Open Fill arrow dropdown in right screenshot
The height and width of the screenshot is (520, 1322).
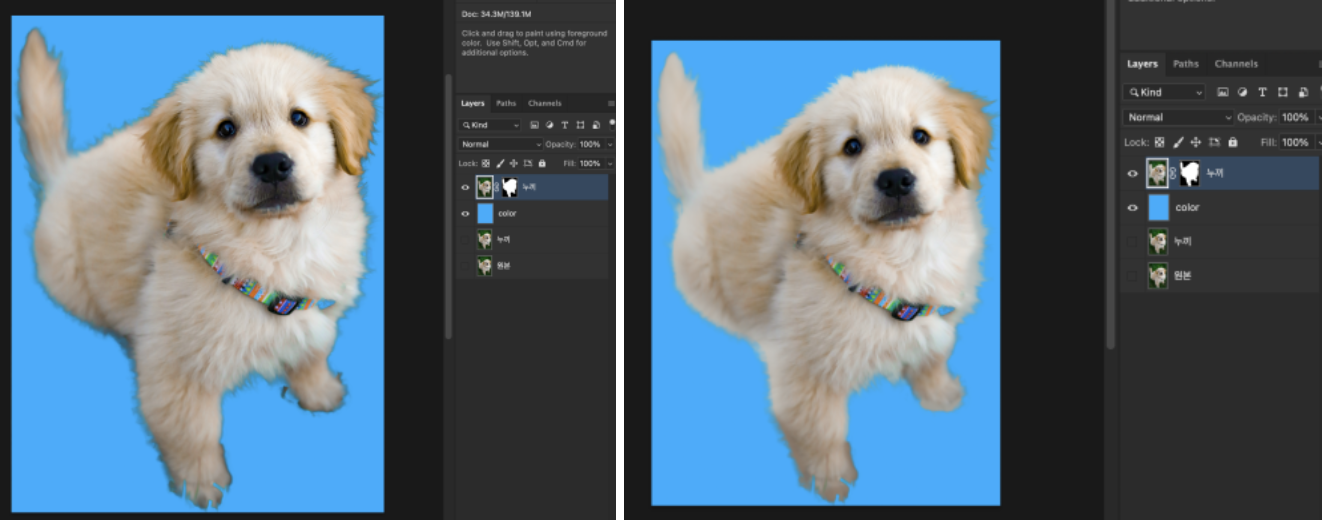coord(1317,142)
